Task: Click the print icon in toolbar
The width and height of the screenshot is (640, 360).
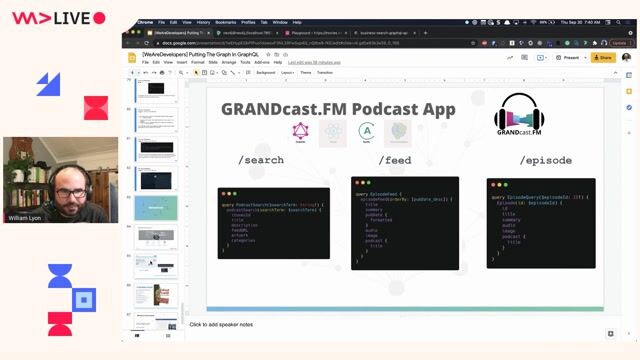Action: [x=162, y=73]
